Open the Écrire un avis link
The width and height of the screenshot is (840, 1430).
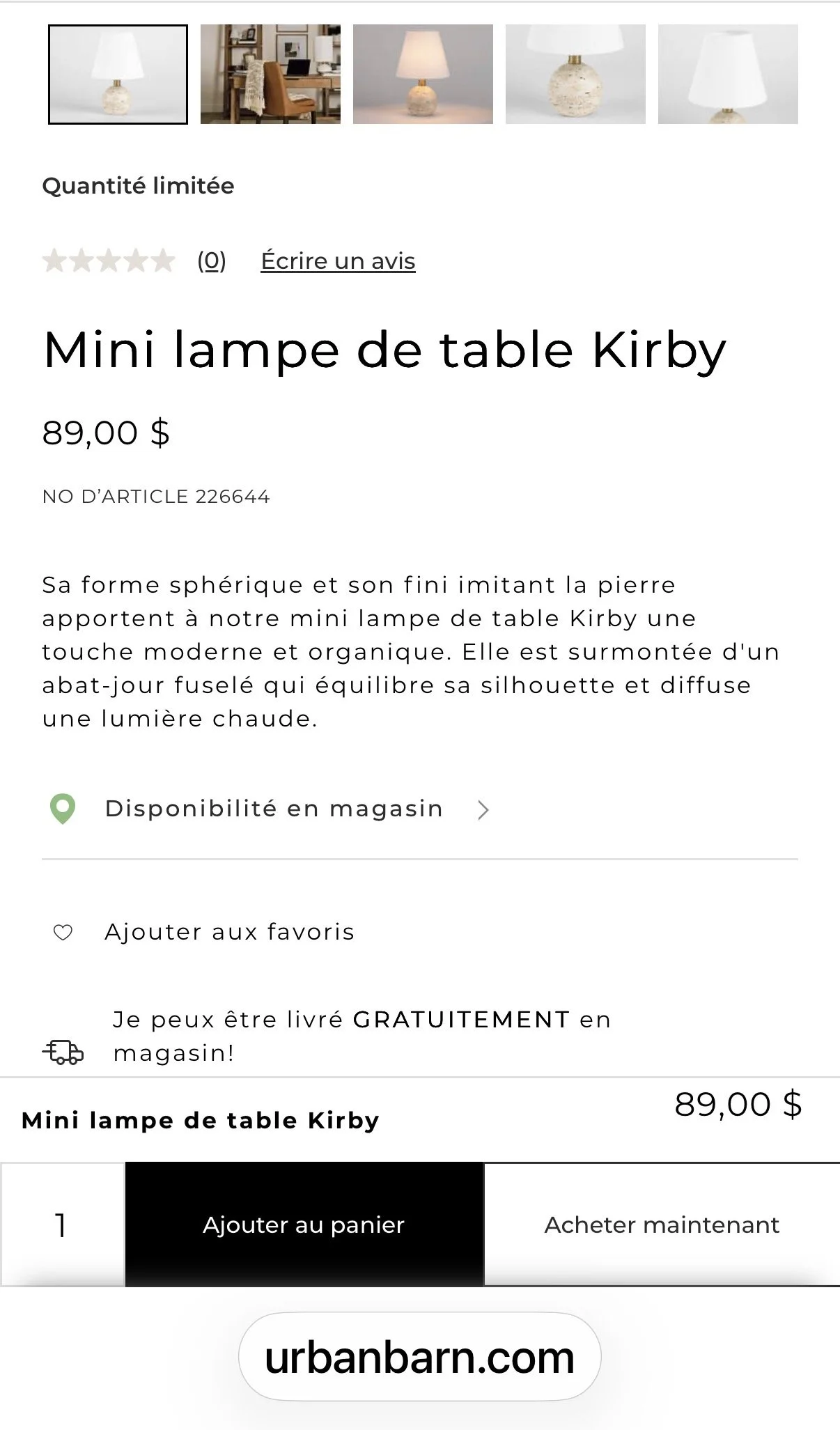pos(338,261)
